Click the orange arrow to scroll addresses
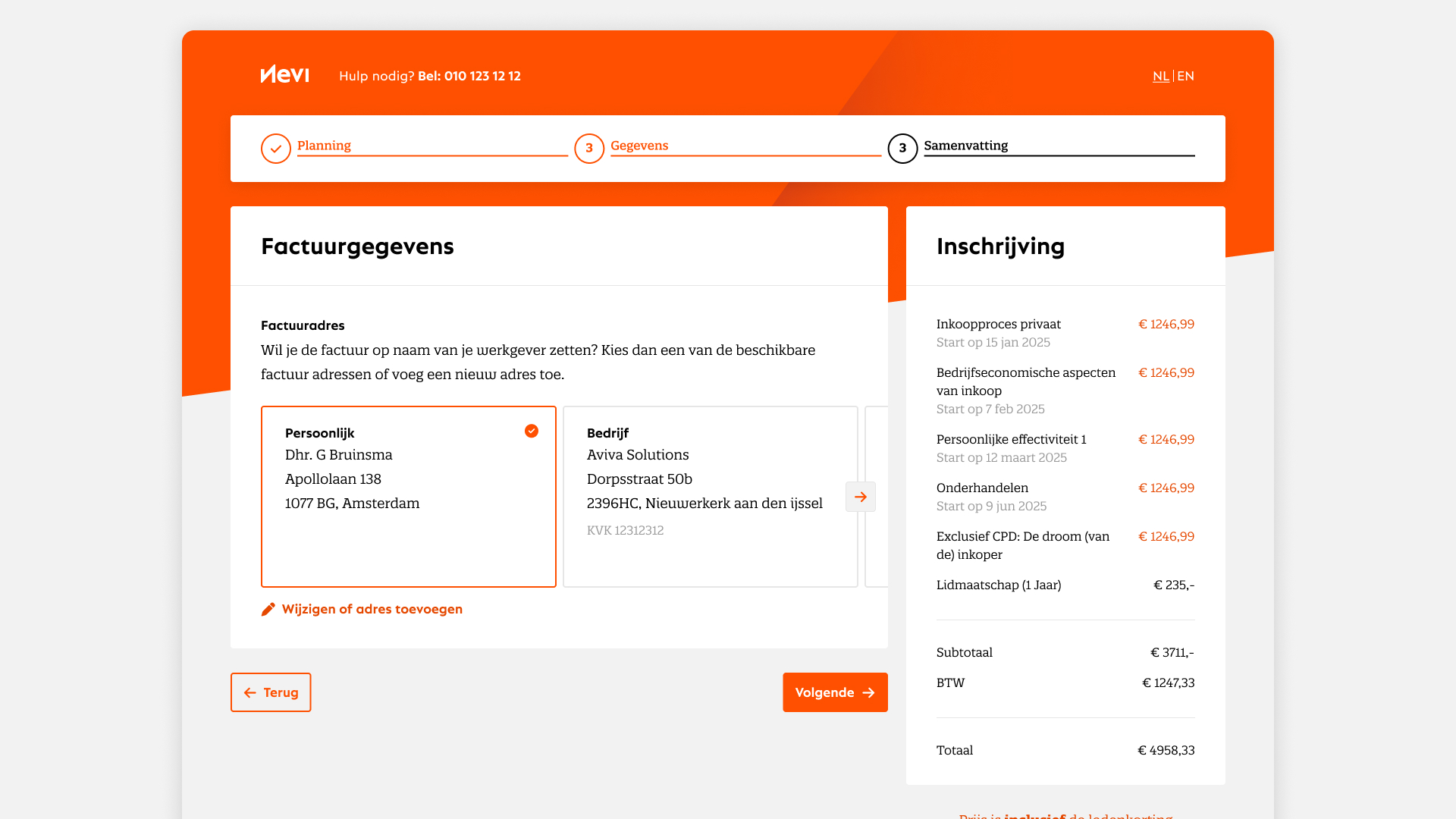Viewport: 1456px width, 819px height. [x=861, y=497]
